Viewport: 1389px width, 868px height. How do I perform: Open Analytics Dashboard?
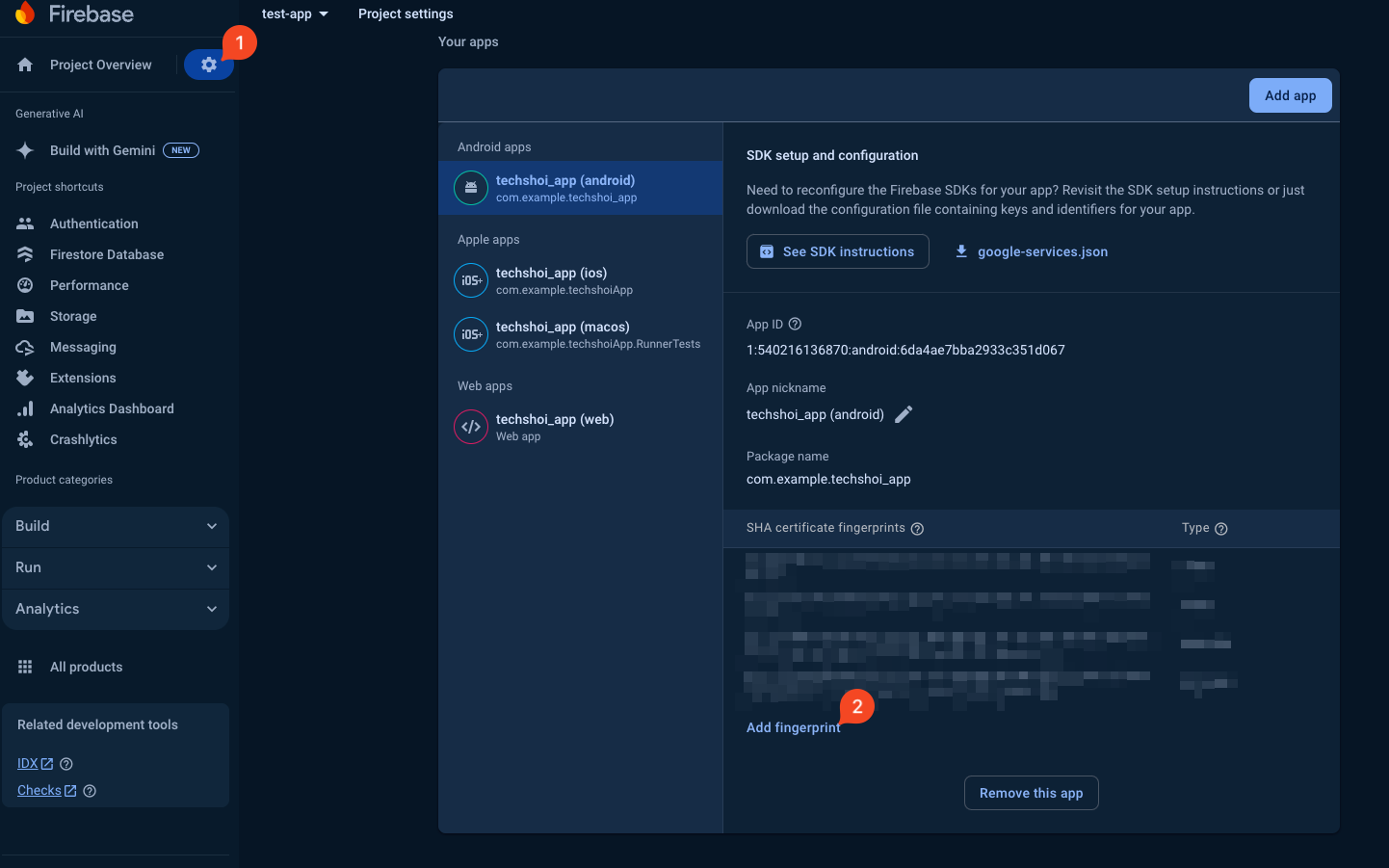(x=112, y=408)
